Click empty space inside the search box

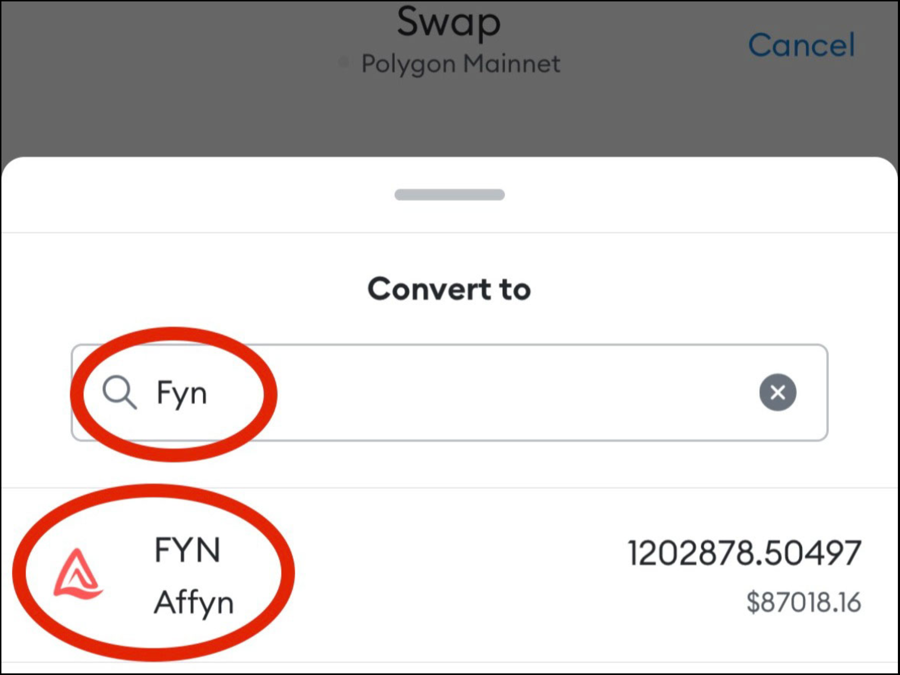[500, 393]
